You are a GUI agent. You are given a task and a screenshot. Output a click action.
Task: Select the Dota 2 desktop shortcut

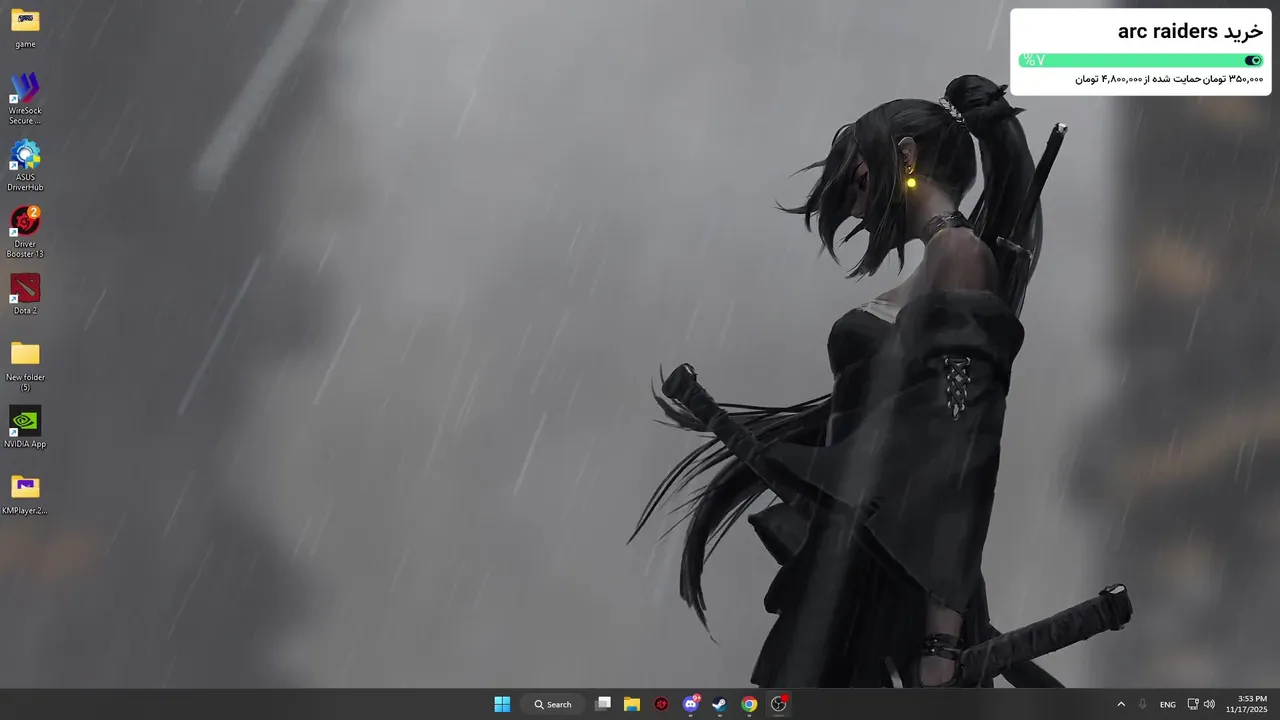coord(25,294)
